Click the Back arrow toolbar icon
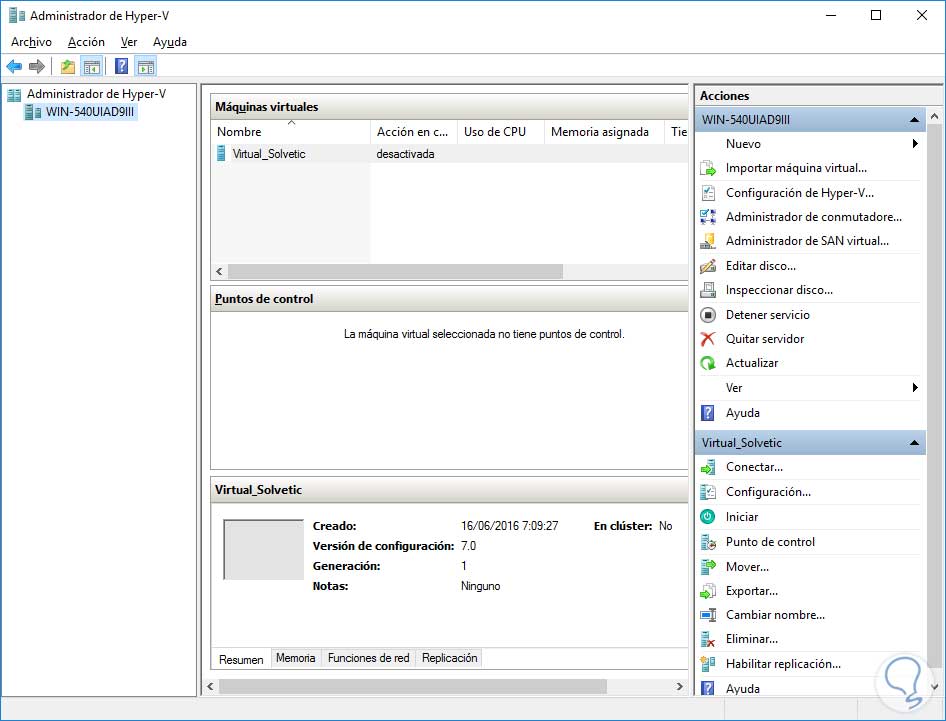Screen dimensions: 946x721 click(14, 66)
